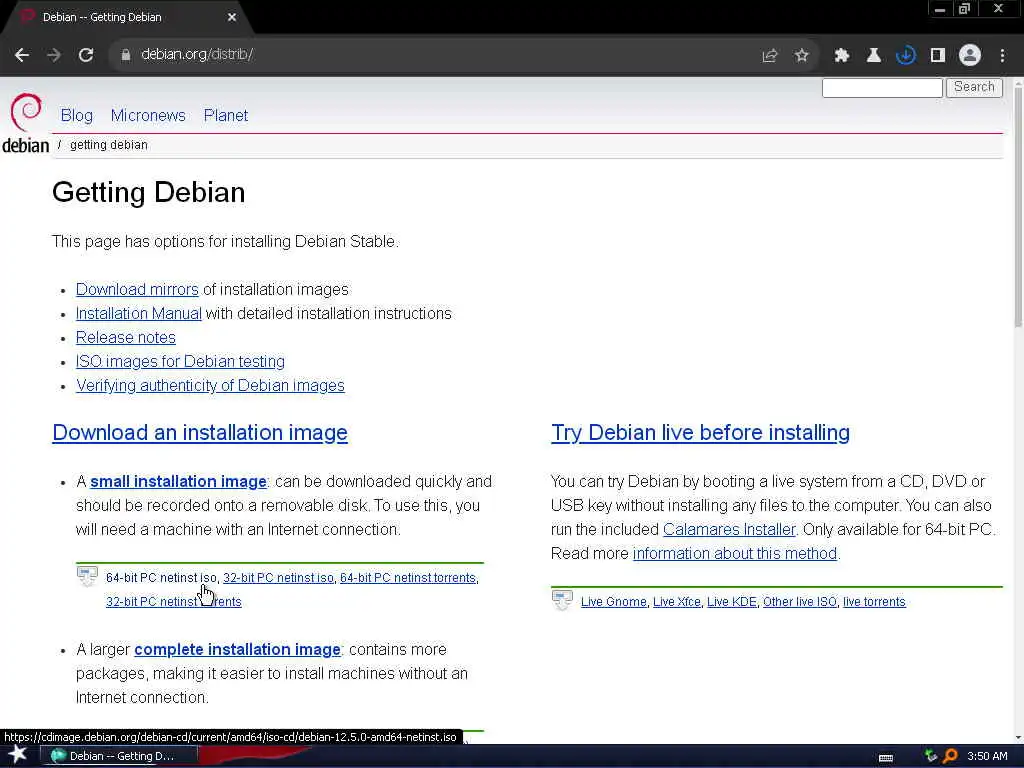
Task: Focus the site search text box
Action: (x=882, y=88)
